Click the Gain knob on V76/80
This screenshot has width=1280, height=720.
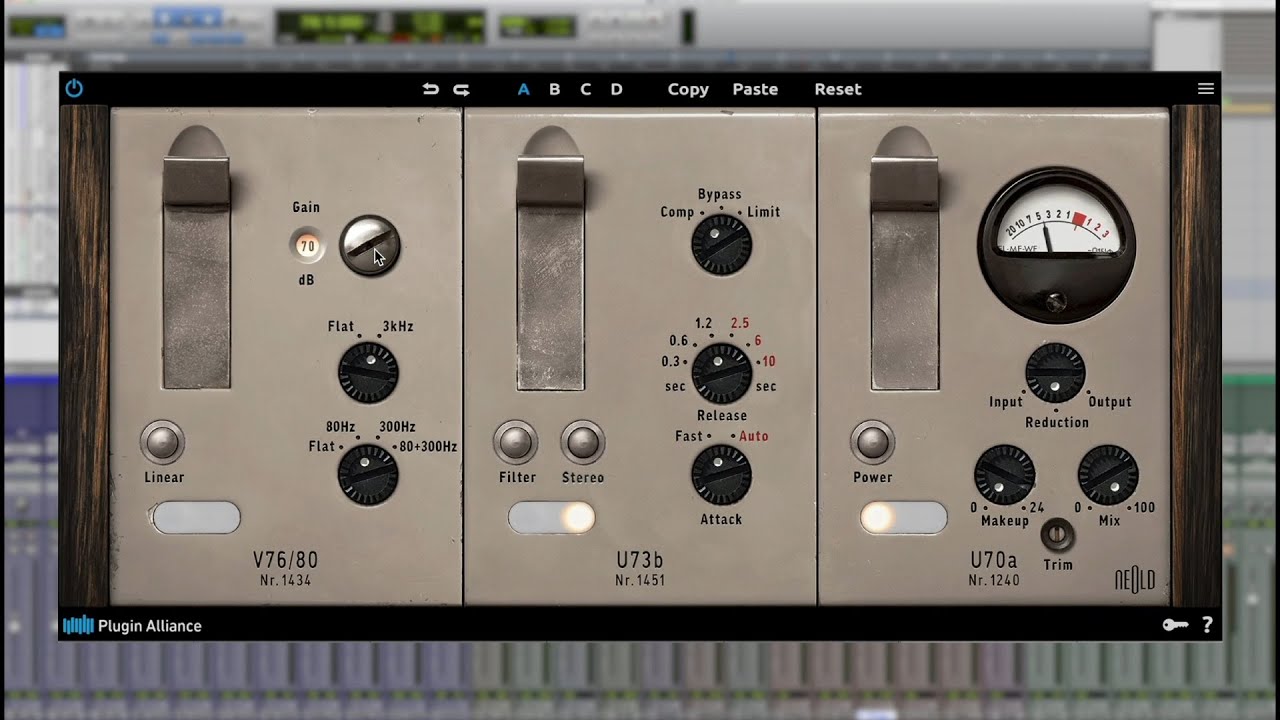369,245
